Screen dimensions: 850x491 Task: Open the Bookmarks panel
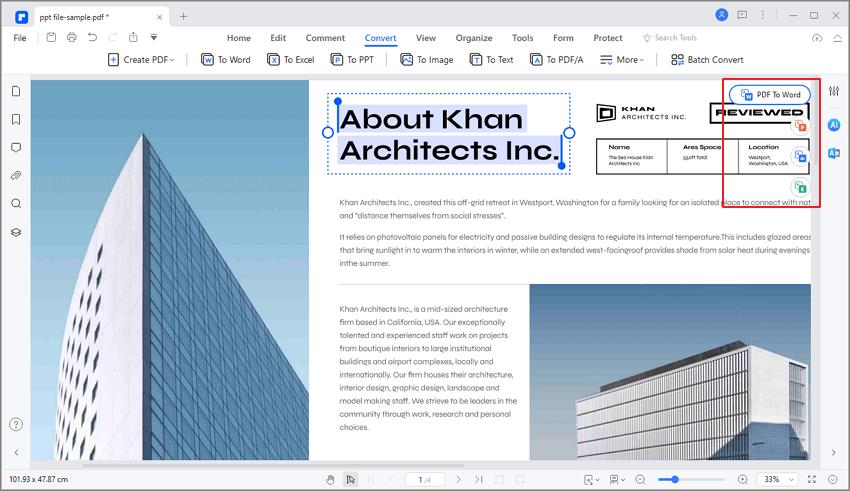(x=16, y=119)
